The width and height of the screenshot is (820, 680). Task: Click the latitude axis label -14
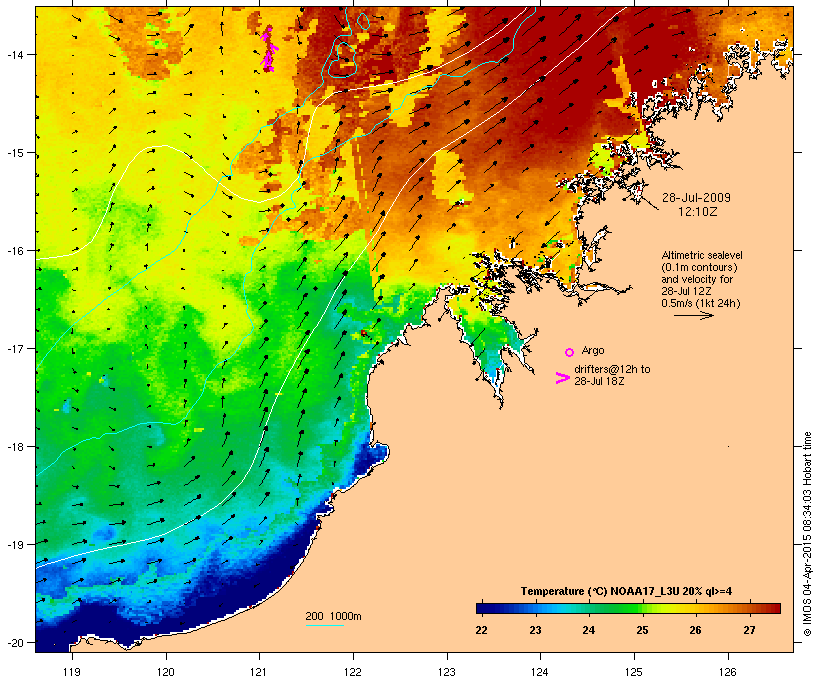[x=14, y=55]
